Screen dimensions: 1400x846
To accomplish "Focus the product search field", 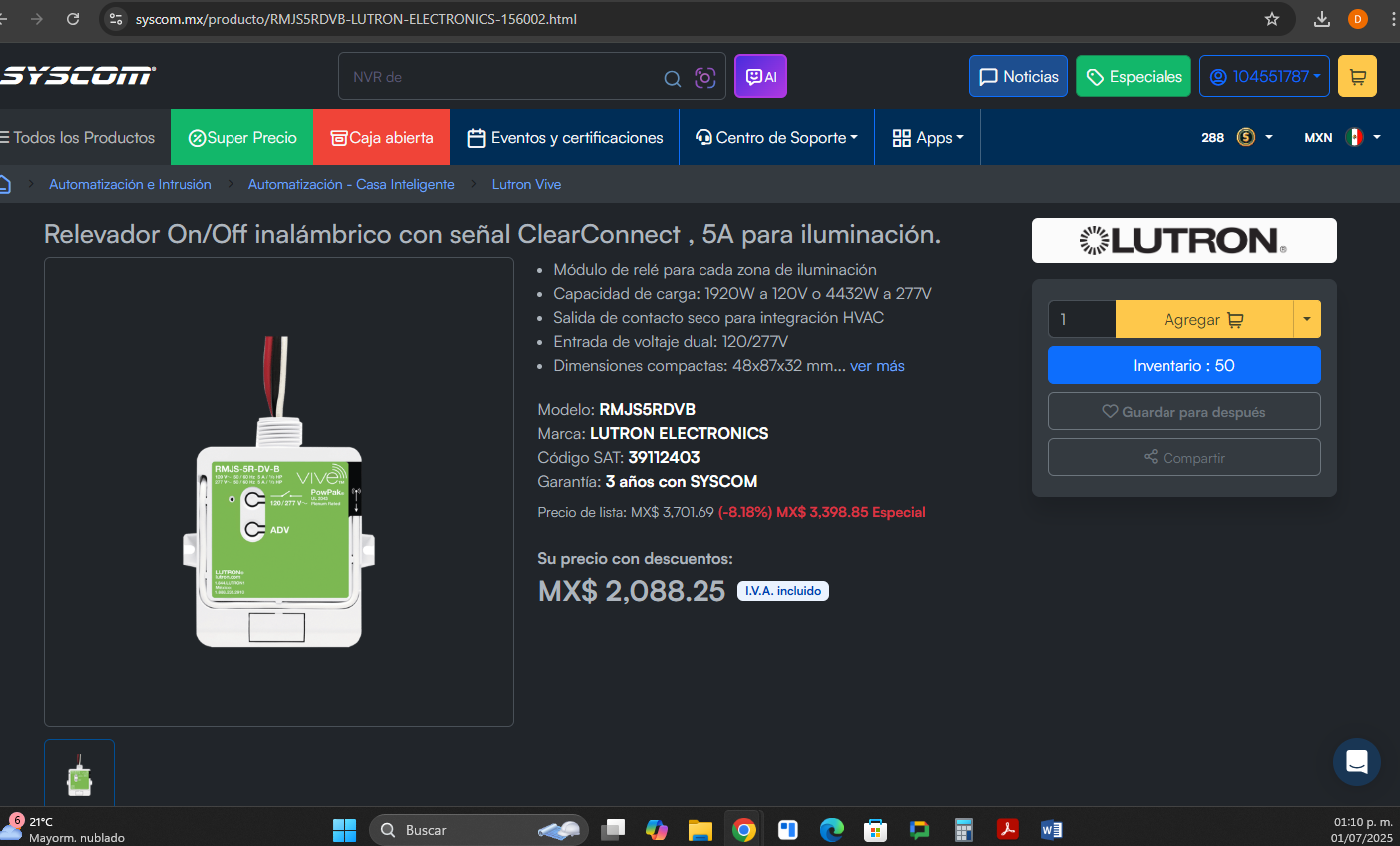I will pyautogui.click(x=499, y=77).
